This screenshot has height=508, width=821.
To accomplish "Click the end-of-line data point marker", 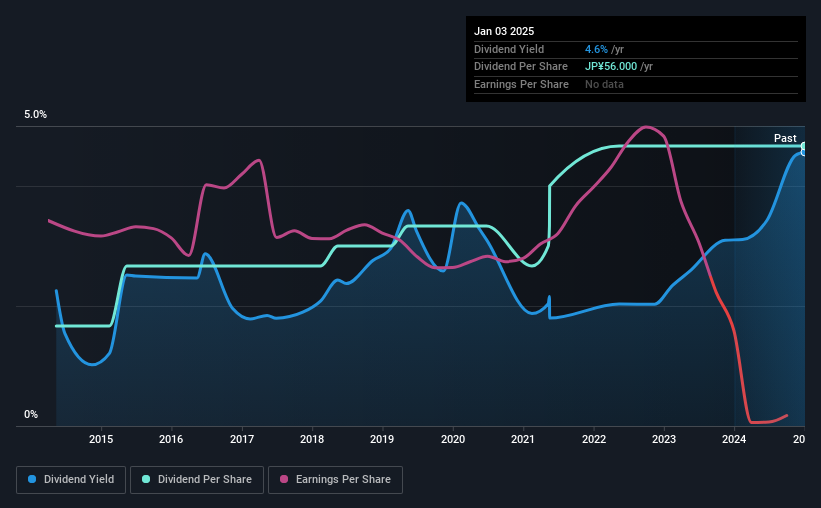I will tap(804, 149).
